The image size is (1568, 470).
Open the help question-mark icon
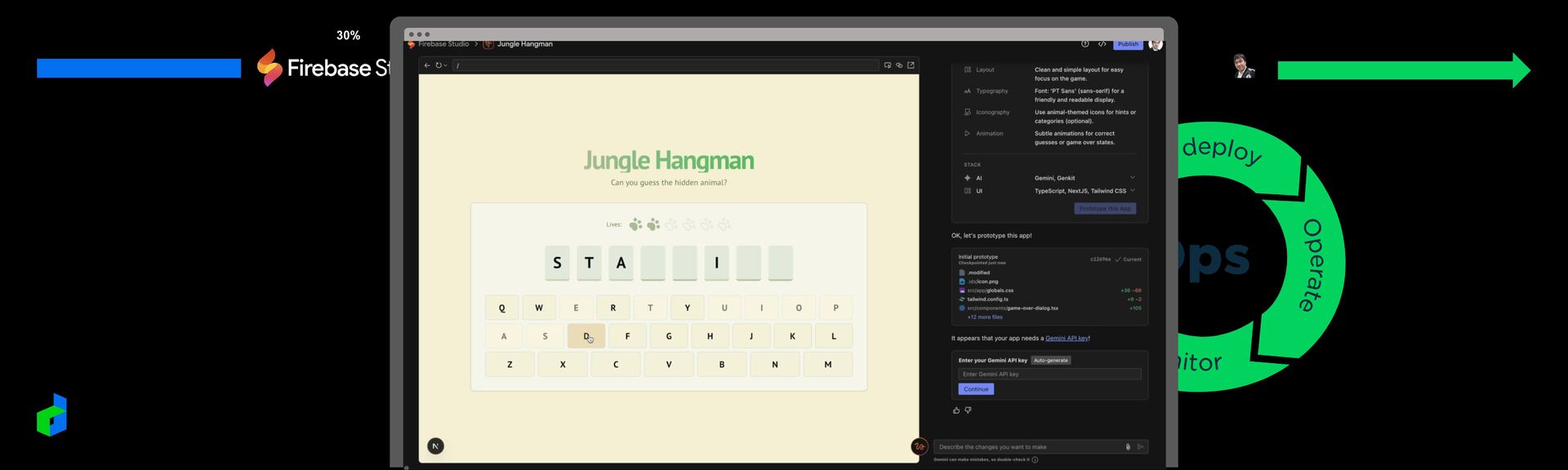1085,44
